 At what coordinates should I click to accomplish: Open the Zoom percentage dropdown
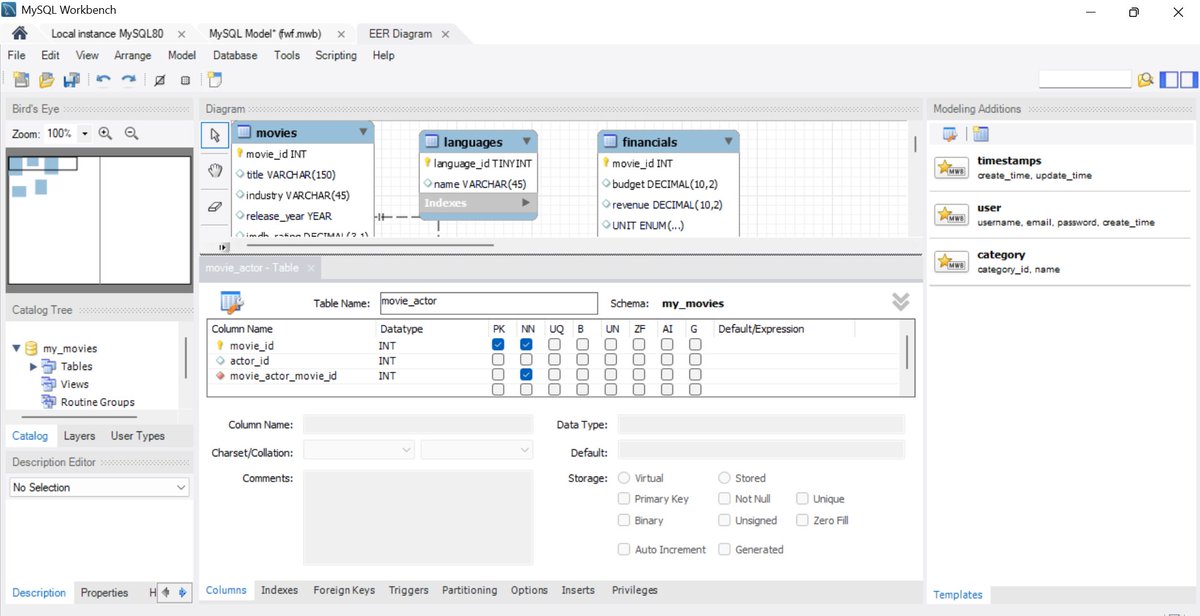point(84,133)
